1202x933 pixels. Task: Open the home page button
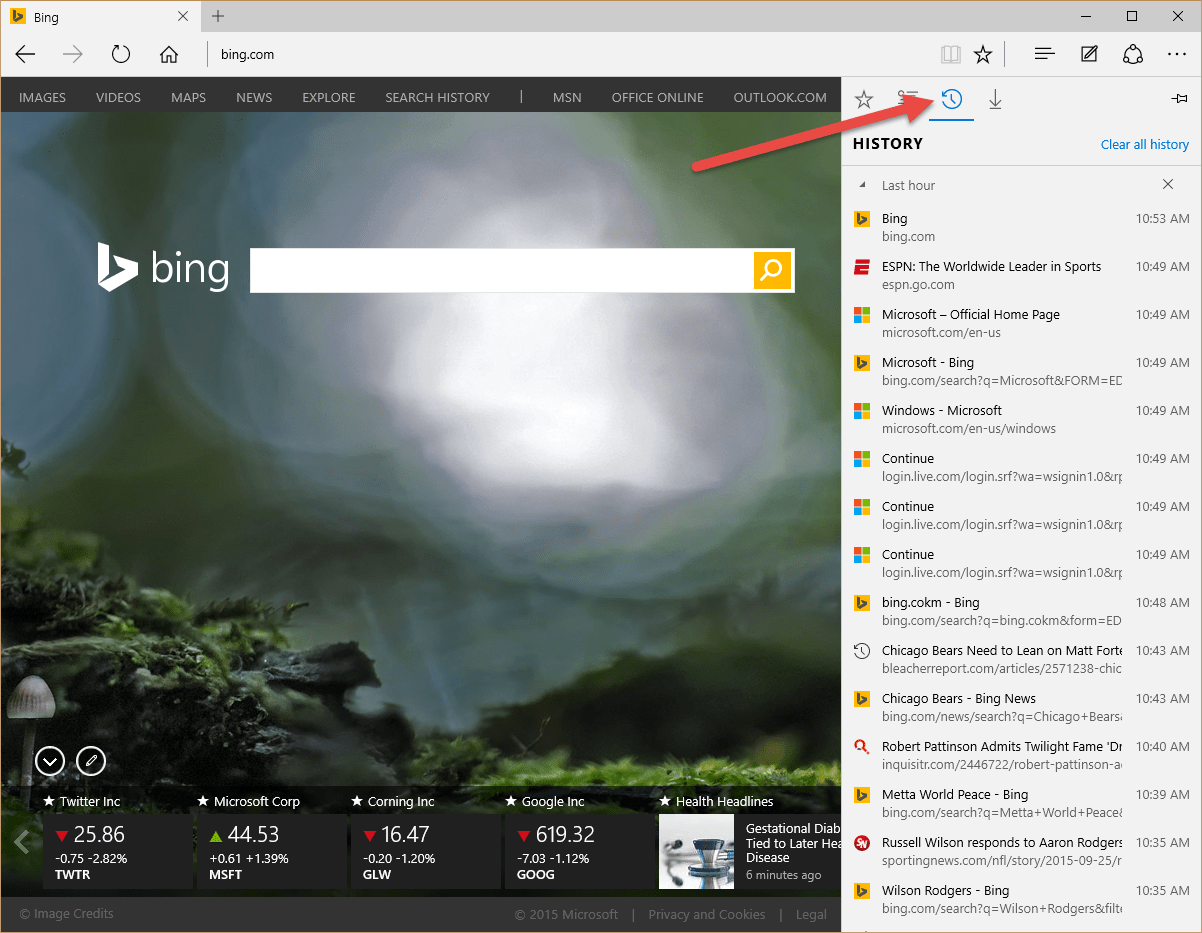pos(169,54)
